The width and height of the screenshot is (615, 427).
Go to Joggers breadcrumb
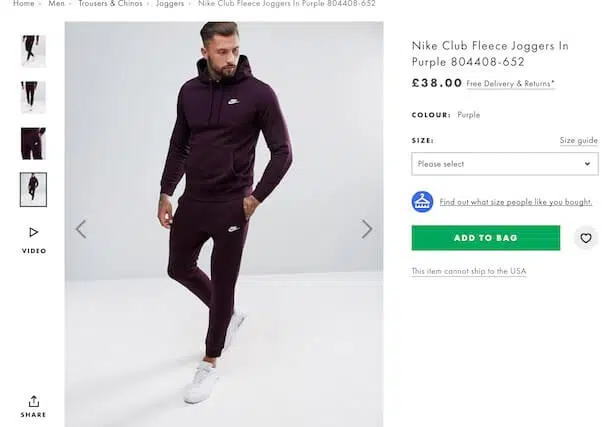click(x=170, y=4)
